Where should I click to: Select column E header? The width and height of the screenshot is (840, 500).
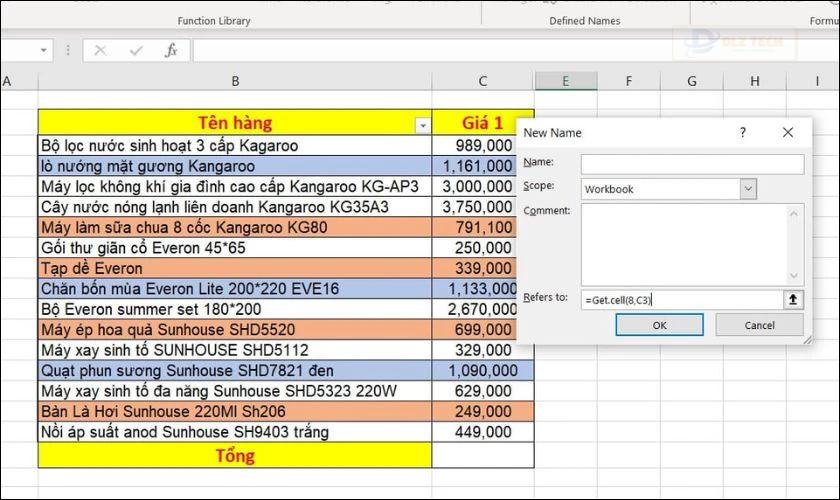(566, 81)
